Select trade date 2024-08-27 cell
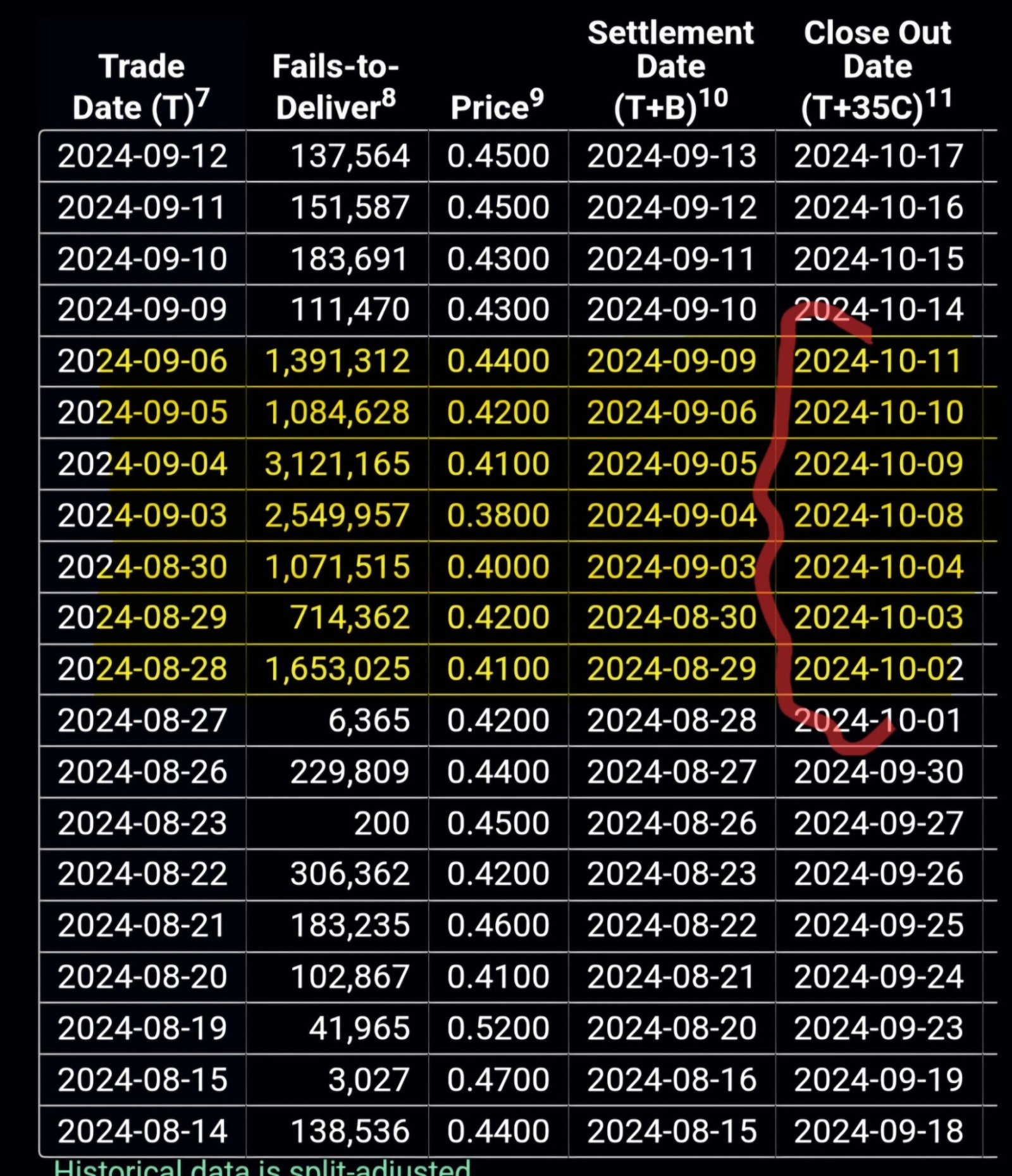The height and width of the screenshot is (1176, 1012). click(142, 721)
